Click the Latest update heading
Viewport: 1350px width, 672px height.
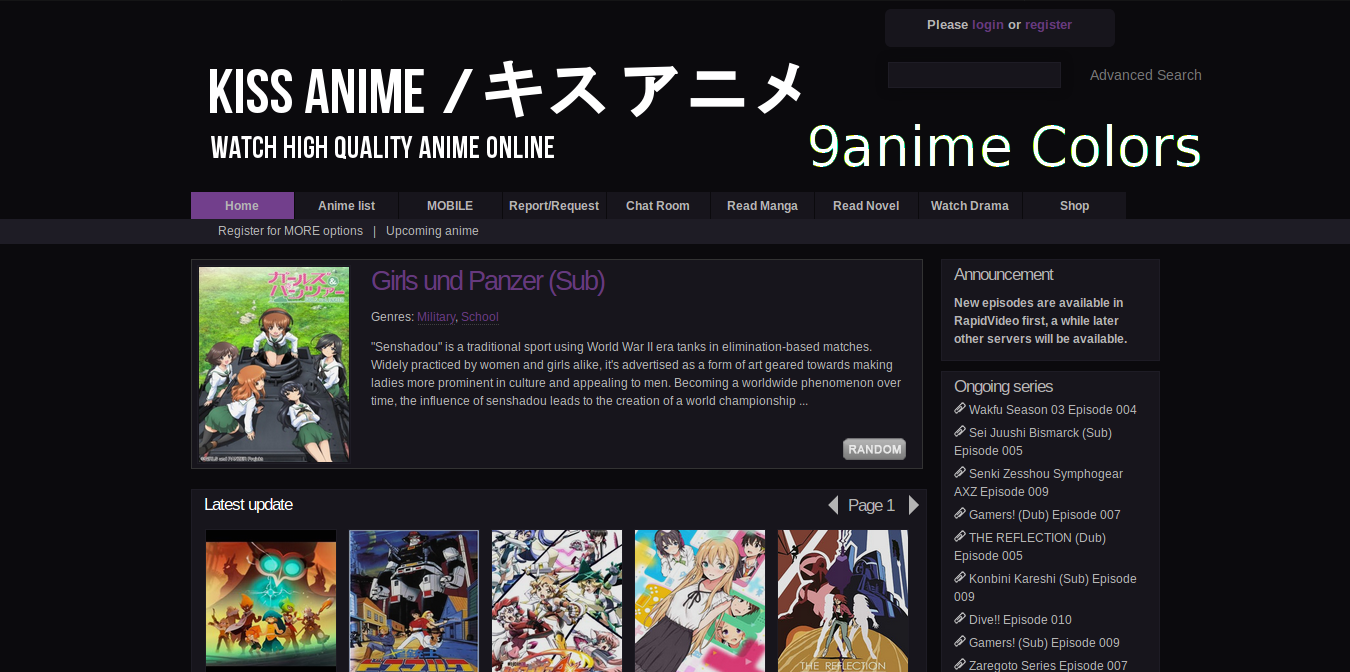(x=248, y=505)
